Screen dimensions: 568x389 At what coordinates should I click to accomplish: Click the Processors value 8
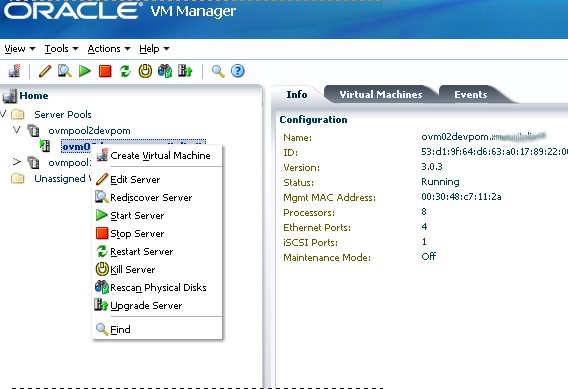tap(424, 212)
